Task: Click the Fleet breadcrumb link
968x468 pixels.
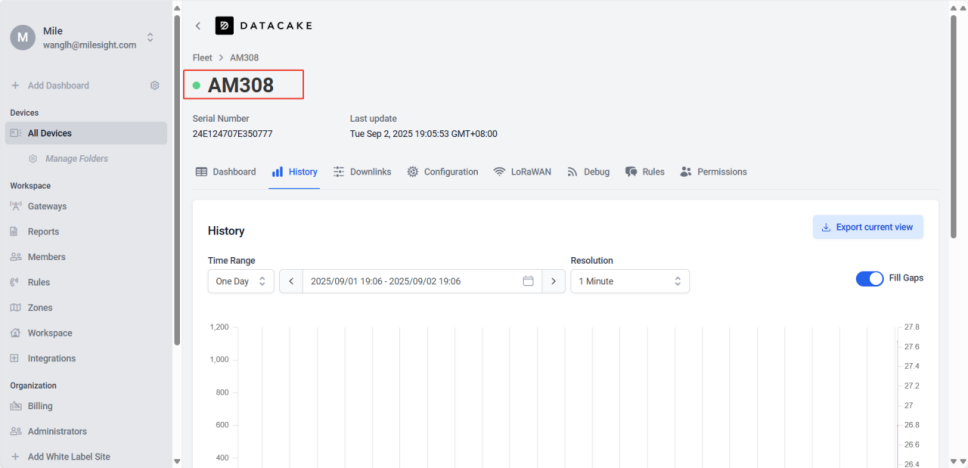Action: tap(202, 57)
